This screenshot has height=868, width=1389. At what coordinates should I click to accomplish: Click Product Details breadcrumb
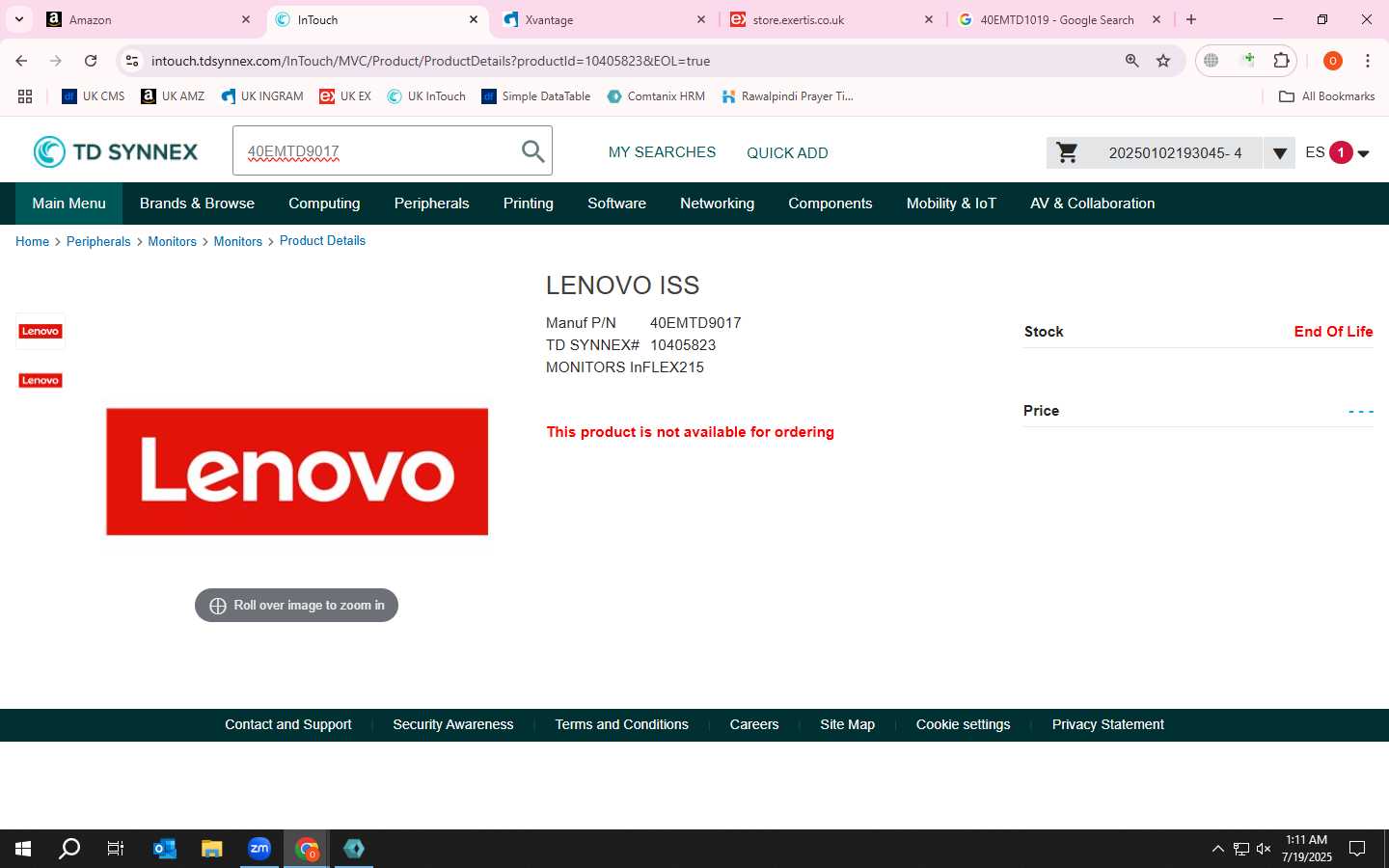[322, 240]
